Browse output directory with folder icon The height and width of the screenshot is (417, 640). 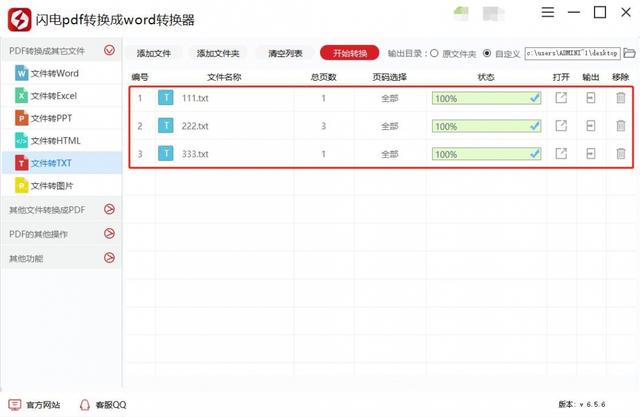[630, 53]
